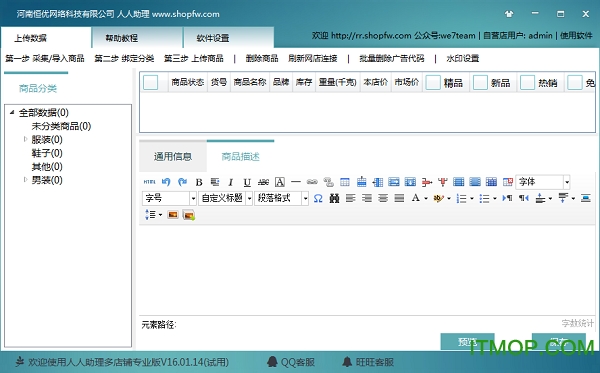The image size is (600, 373).
Task: Open the 字体 font dropdown
Action: [x=567, y=182]
